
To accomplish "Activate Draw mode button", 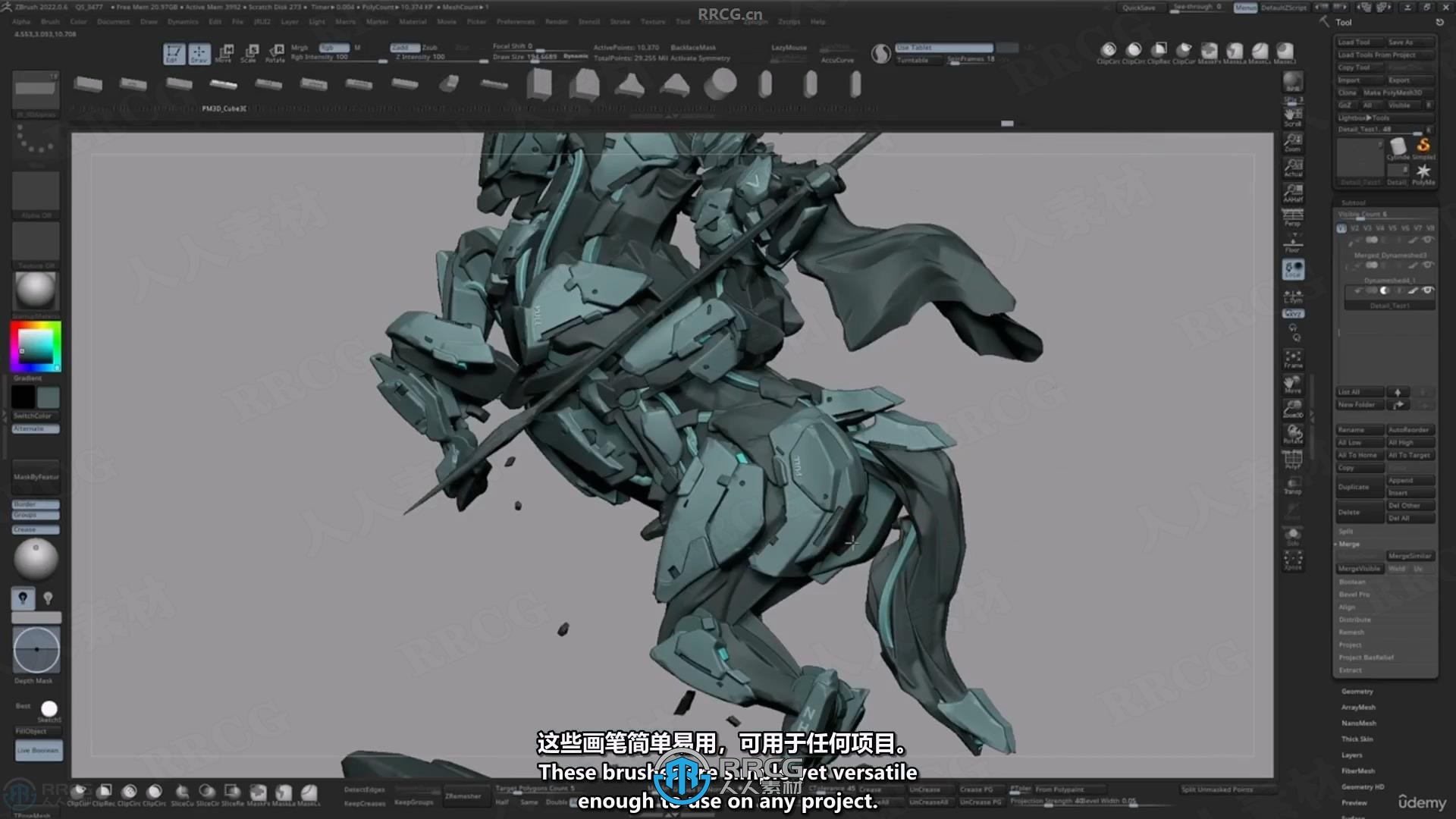I will click(199, 53).
